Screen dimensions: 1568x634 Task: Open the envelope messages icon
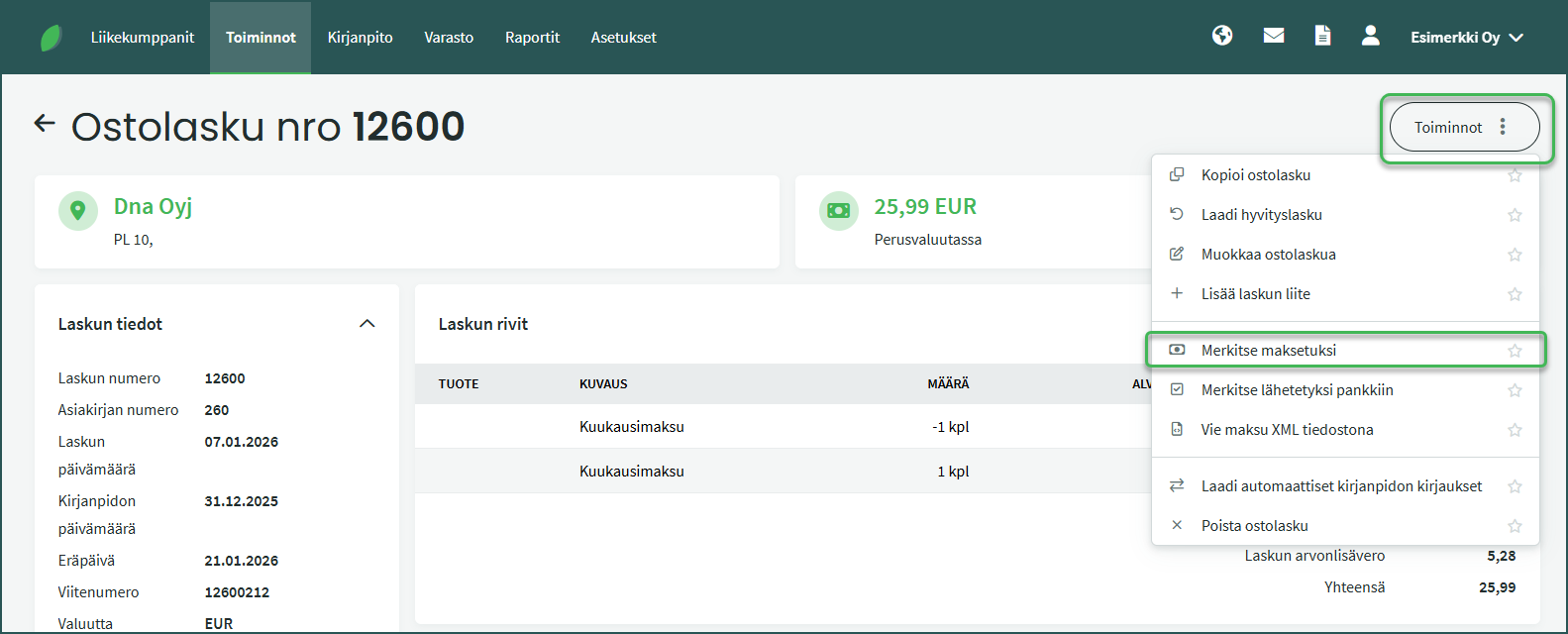1274,37
